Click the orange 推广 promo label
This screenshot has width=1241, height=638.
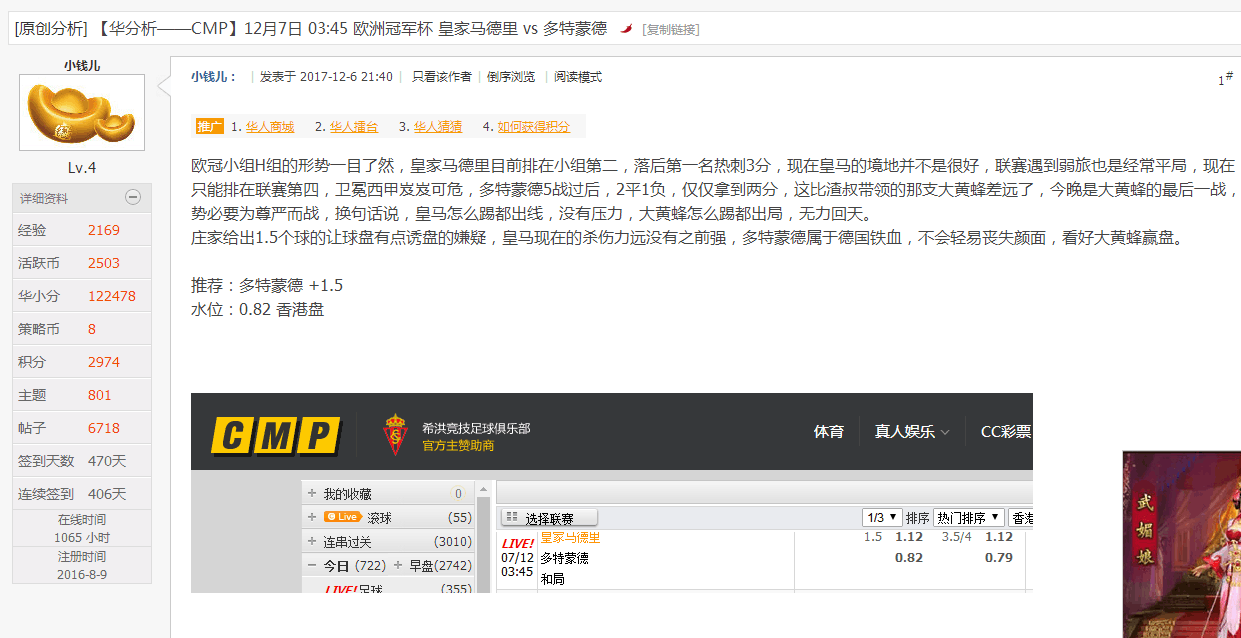click(x=210, y=126)
